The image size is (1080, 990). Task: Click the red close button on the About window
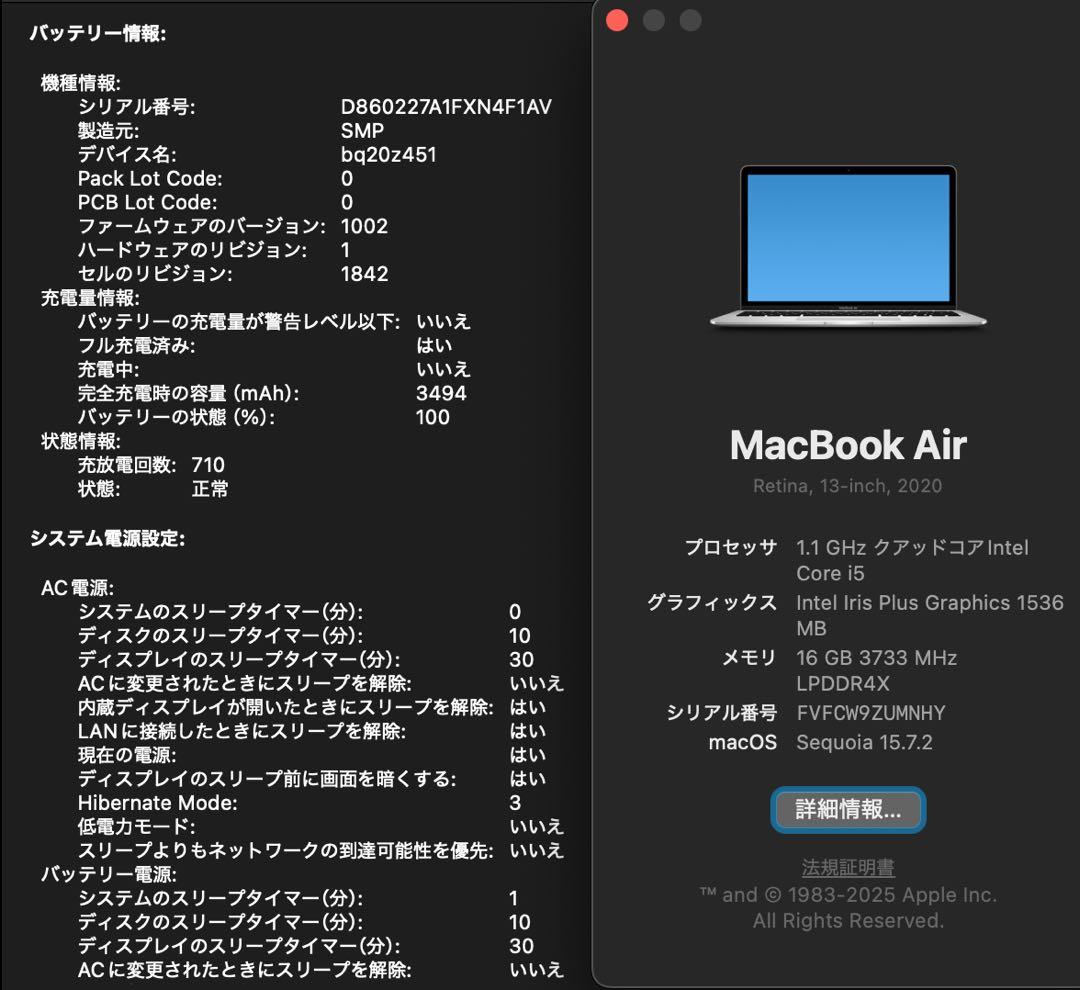[618, 19]
